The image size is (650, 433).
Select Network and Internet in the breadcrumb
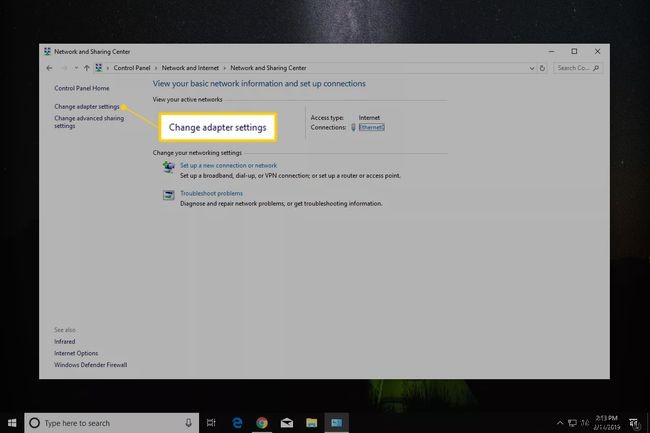190,68
